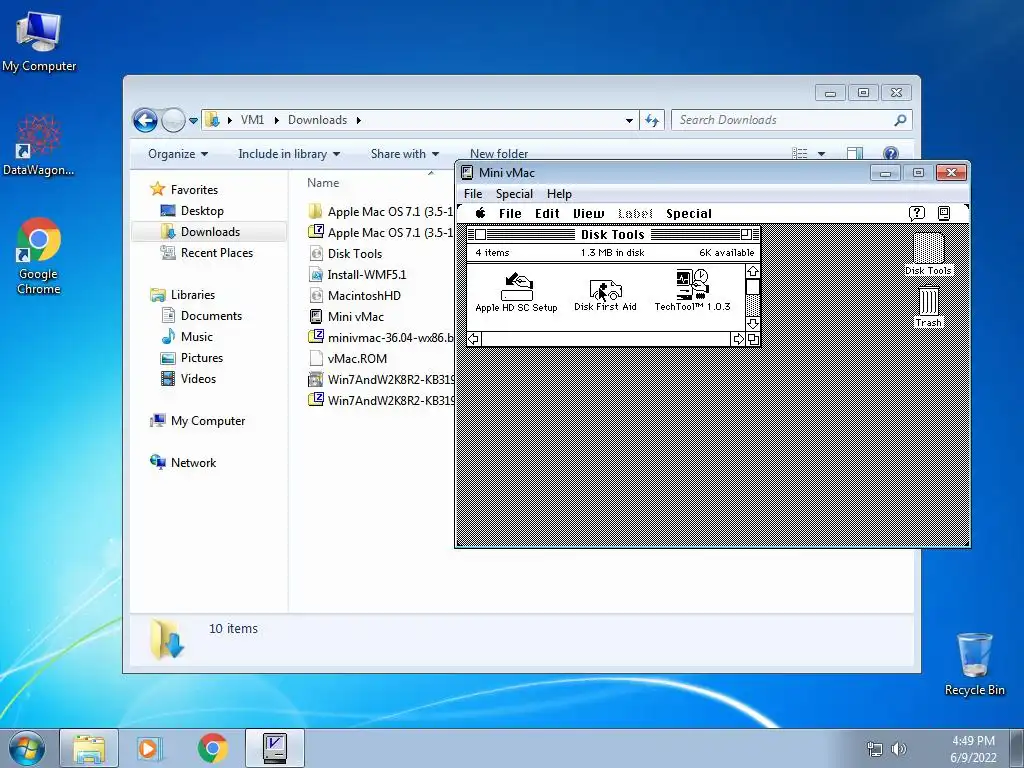Click the change view icon in Explorer

[x=799, y=154]
